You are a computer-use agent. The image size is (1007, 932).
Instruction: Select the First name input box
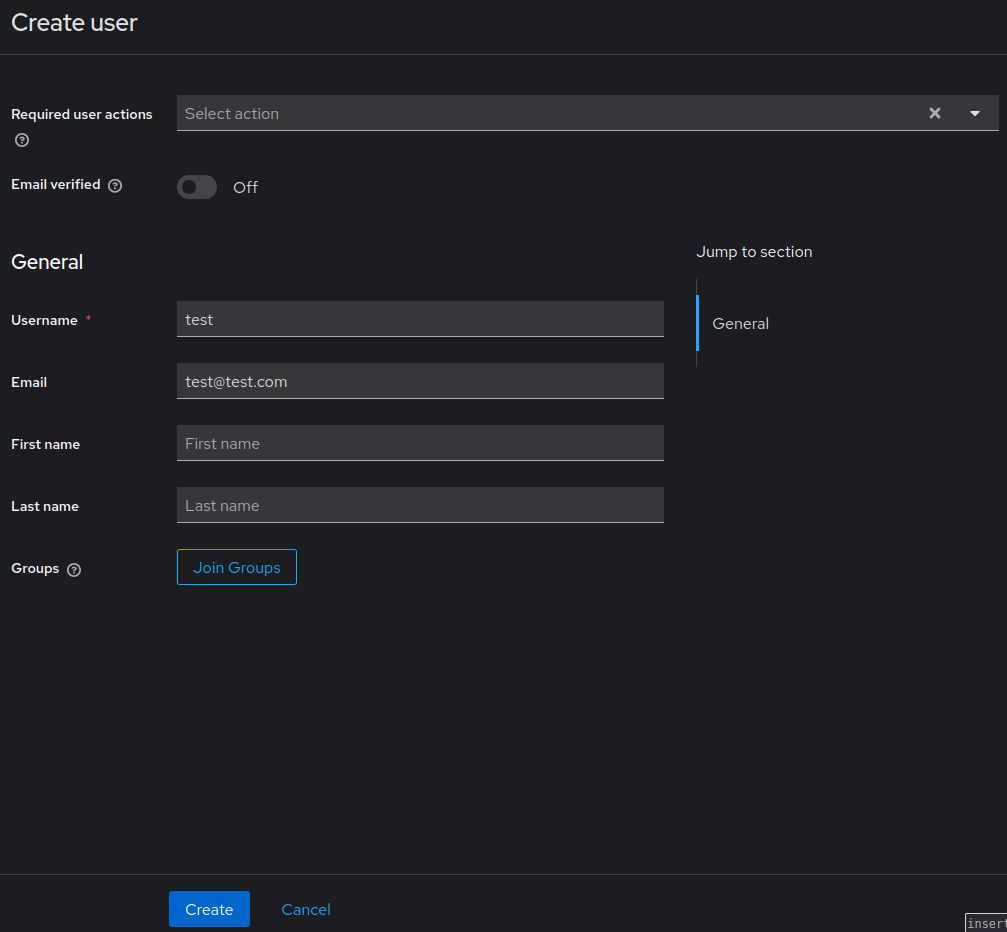click(420, 443)
